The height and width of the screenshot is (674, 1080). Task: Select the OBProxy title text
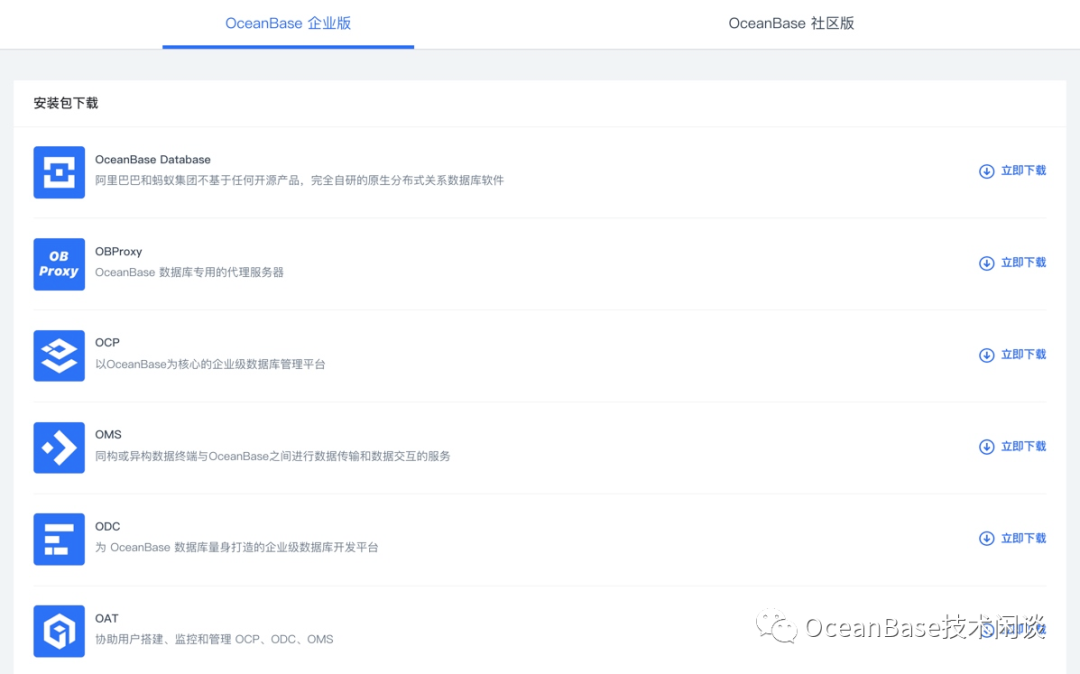118,252
